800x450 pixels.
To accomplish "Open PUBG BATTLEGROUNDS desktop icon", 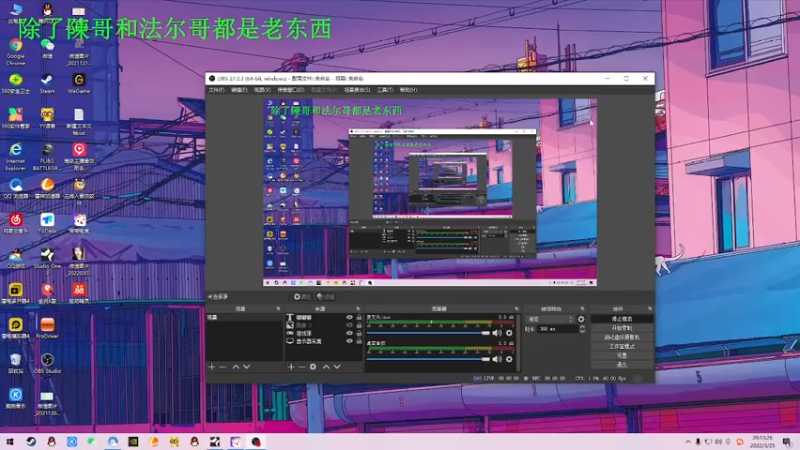I will tap(47, 156).
